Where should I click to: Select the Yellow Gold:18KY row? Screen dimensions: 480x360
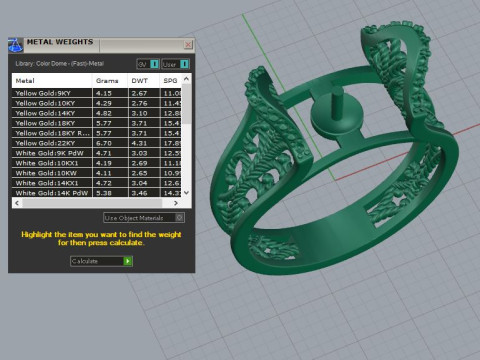(x=97, y=123)
